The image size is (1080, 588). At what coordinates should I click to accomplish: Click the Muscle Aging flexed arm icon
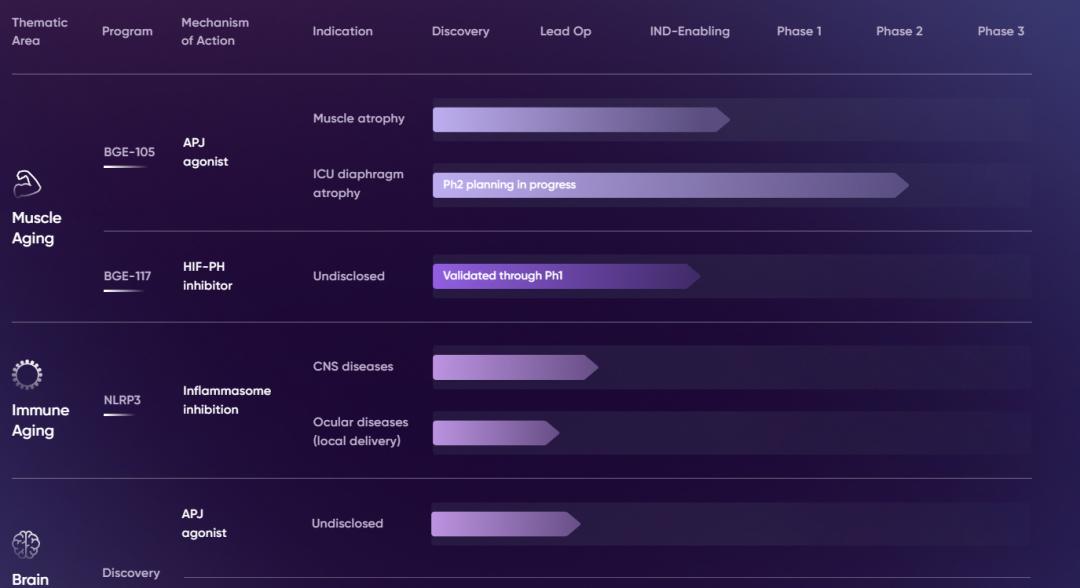[26, 184]
